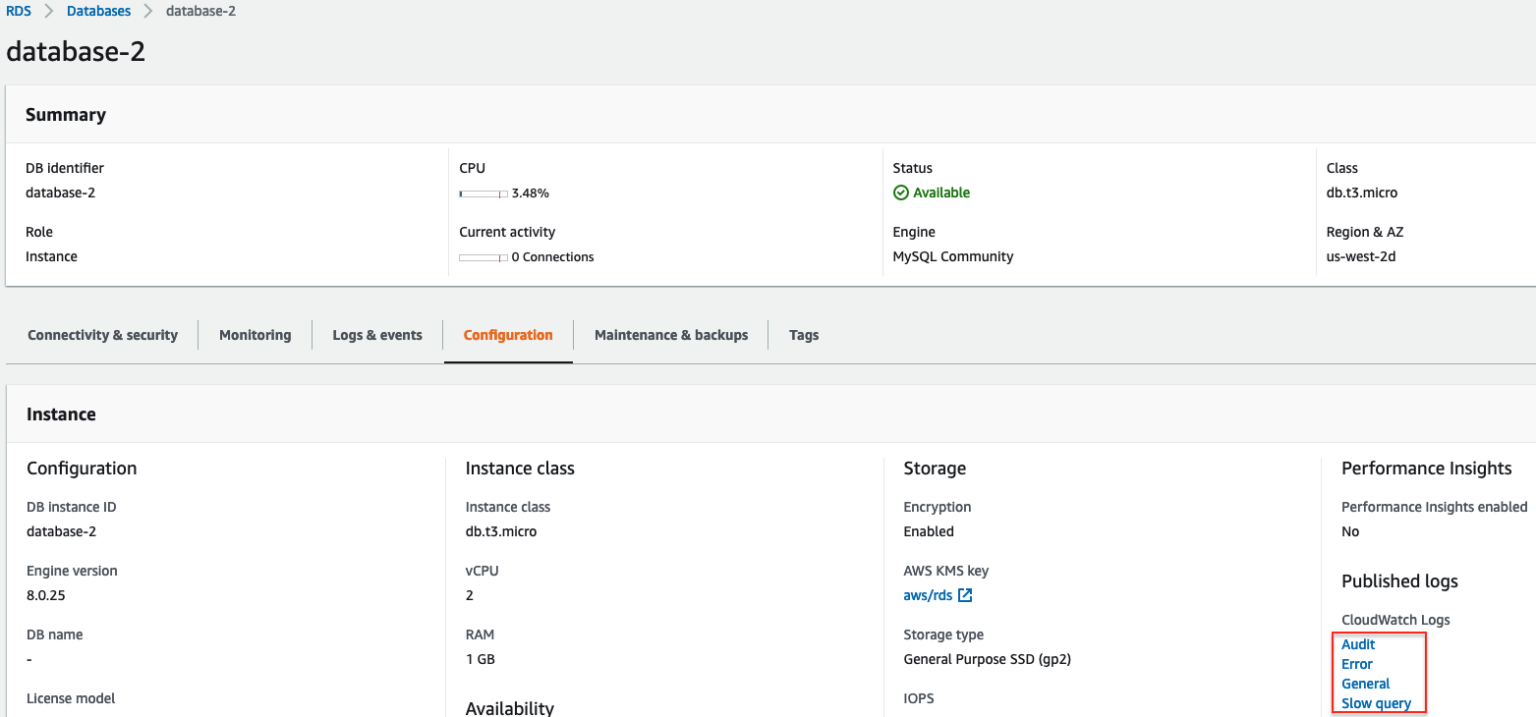The image size is (1536, 717).
Task: Click the Current activity connections bar
Action: pyautogui.click(x=483, y=257)
